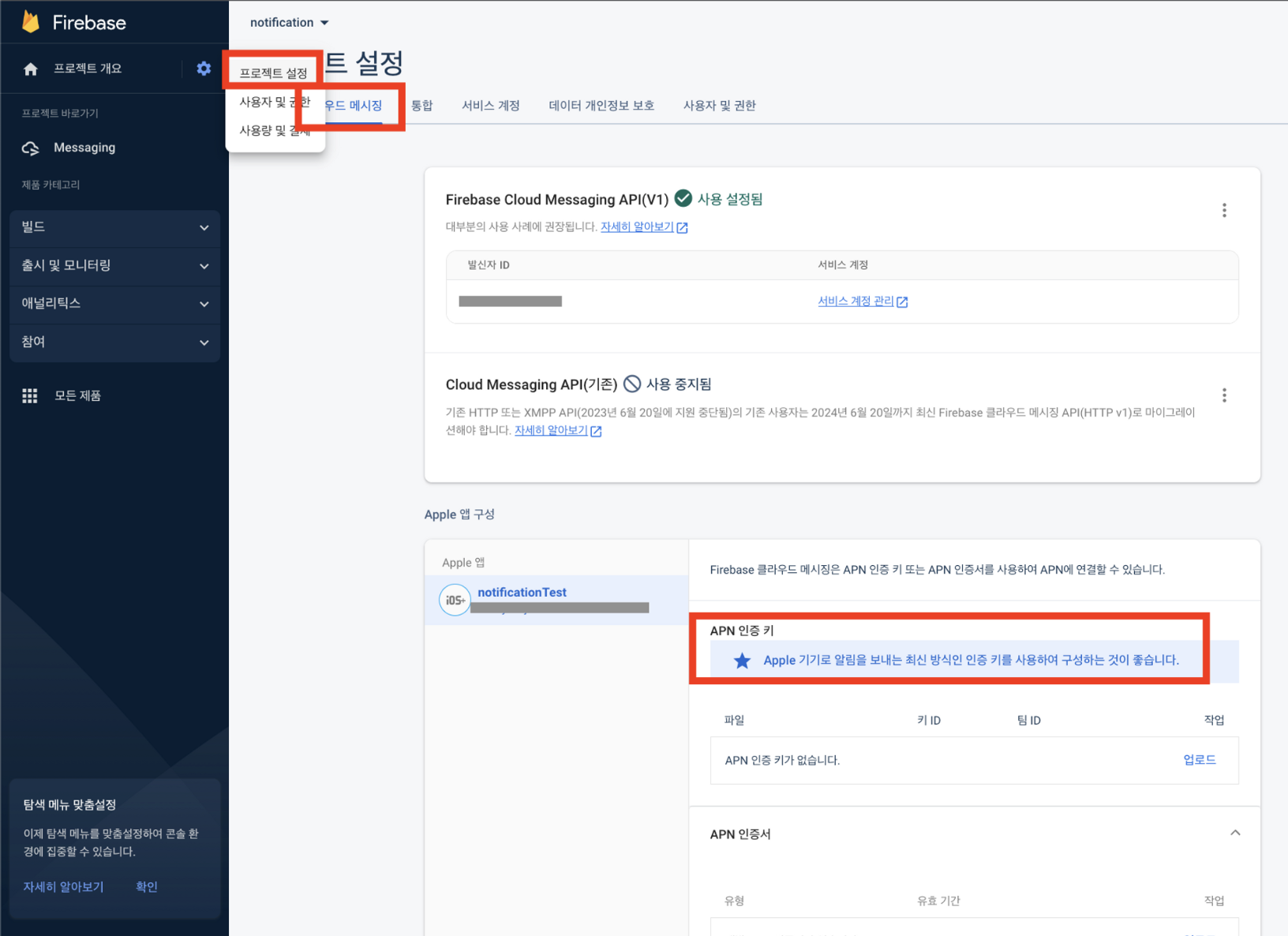Click the home icon beside 프로젝트 개요
The width and height of the screenshot is (1288, 936).
pos(31,69)
